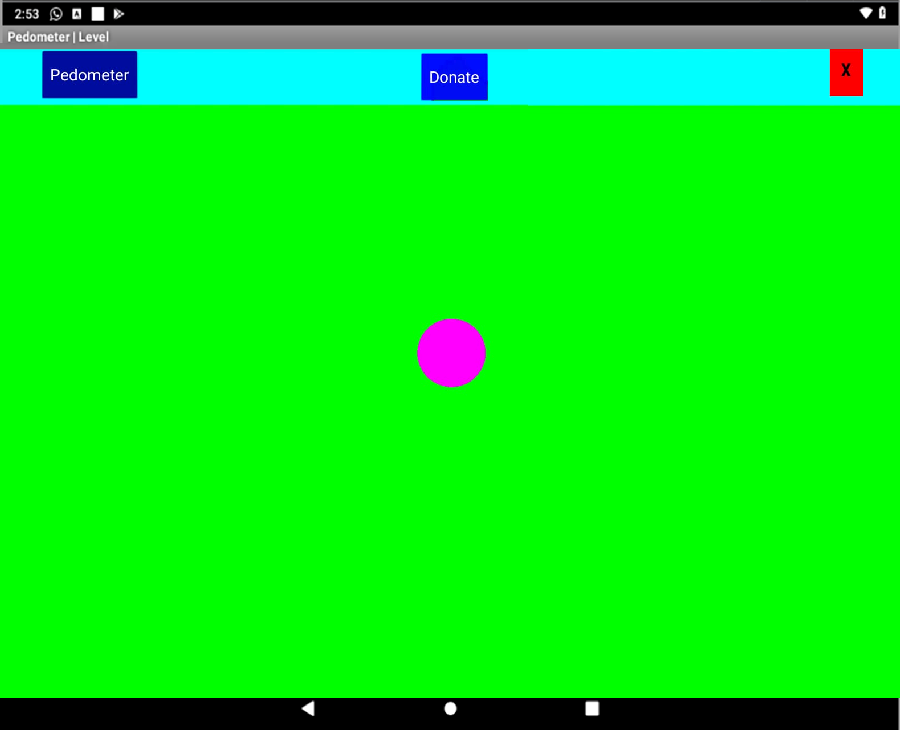
Task: Tap the WhatsApp notification icon
Action: (x=56, y=14)
